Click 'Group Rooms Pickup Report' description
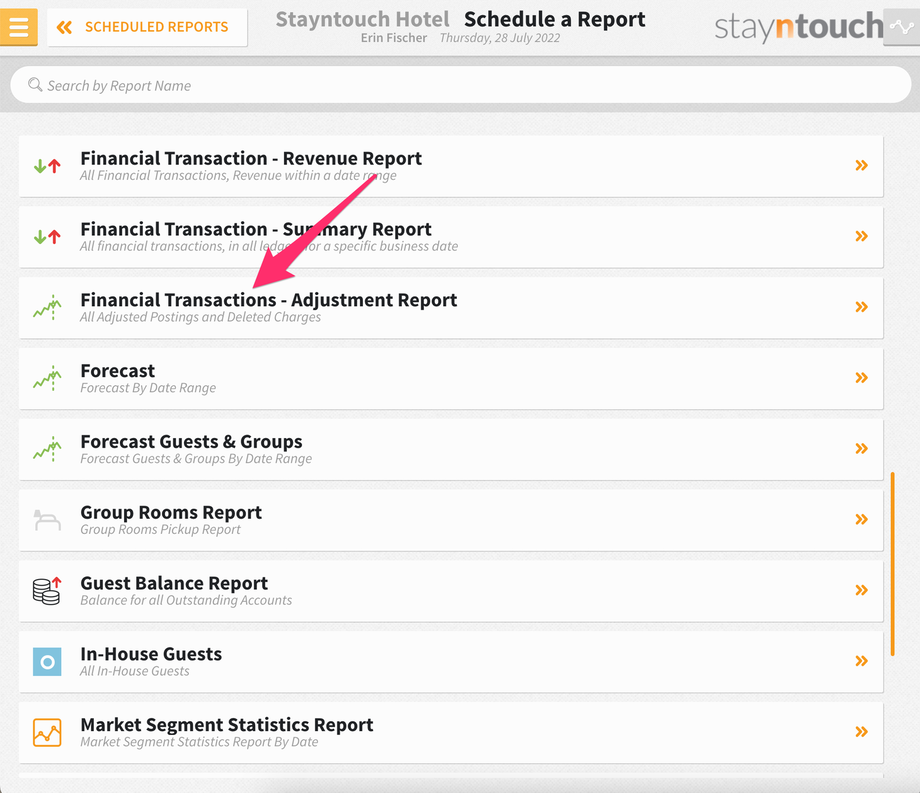Image resolution: width=920 pixels, height=793 pixels. [160, 530]
